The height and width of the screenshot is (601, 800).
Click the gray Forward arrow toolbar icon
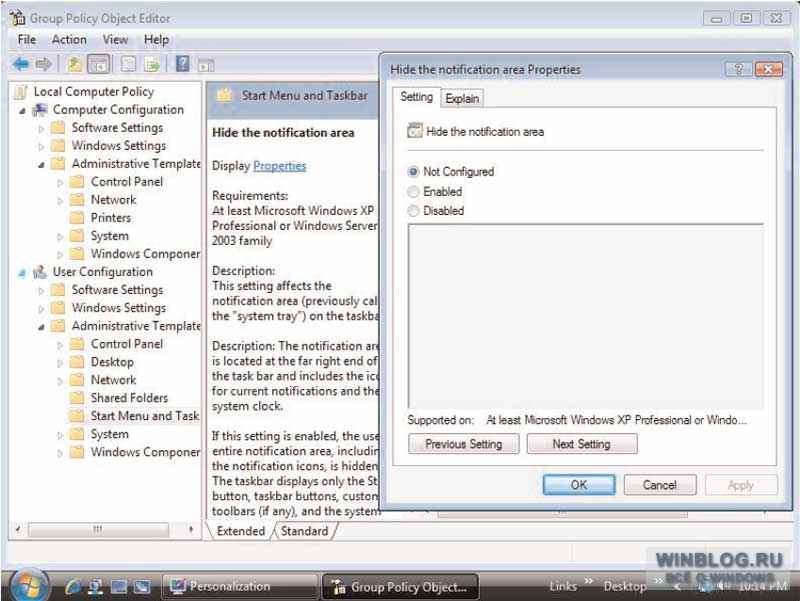click(x=43, y=64)
